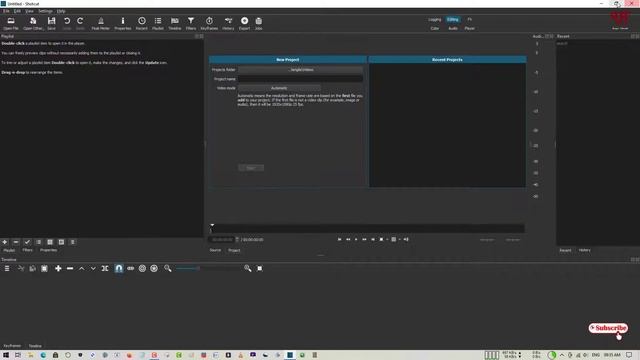Switch to FX layout
This screenshot has height=360, width=640.
click(x=469, y=20)
